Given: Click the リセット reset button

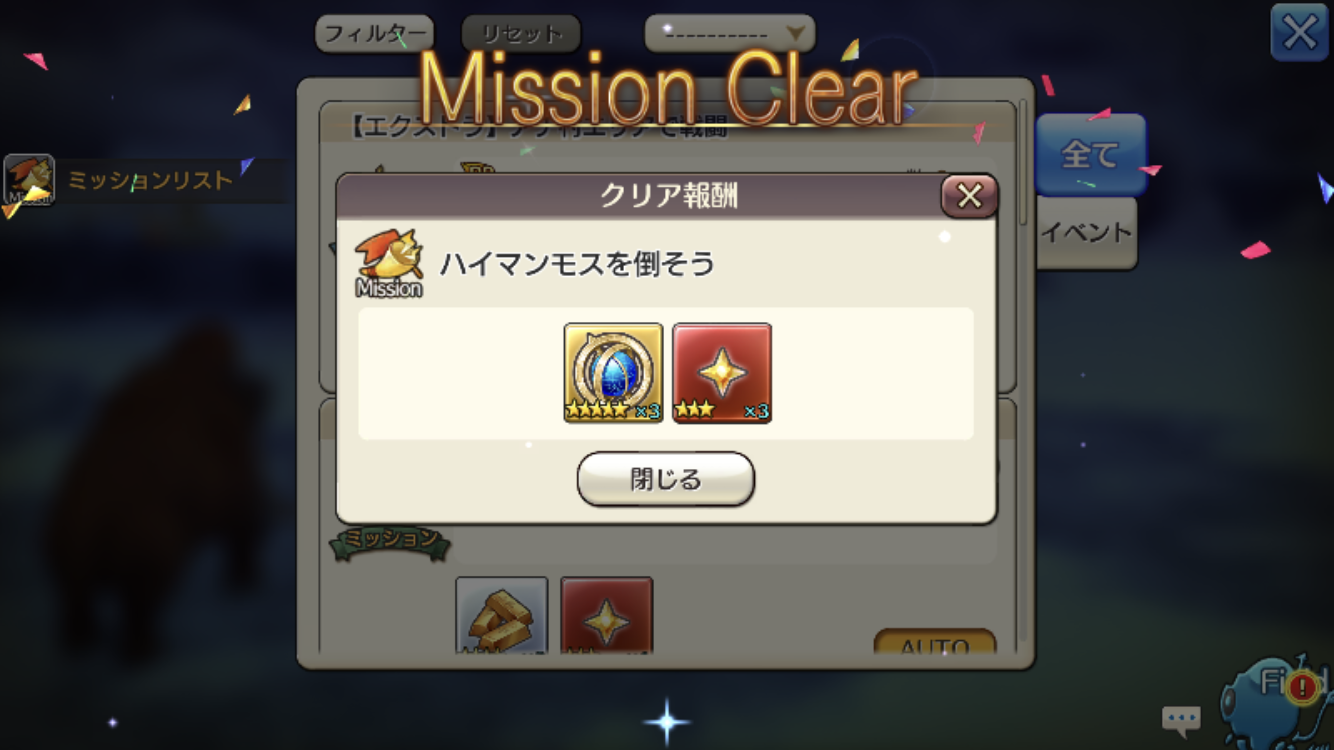Looking at the screenshot, I should [x=521, y=33].
